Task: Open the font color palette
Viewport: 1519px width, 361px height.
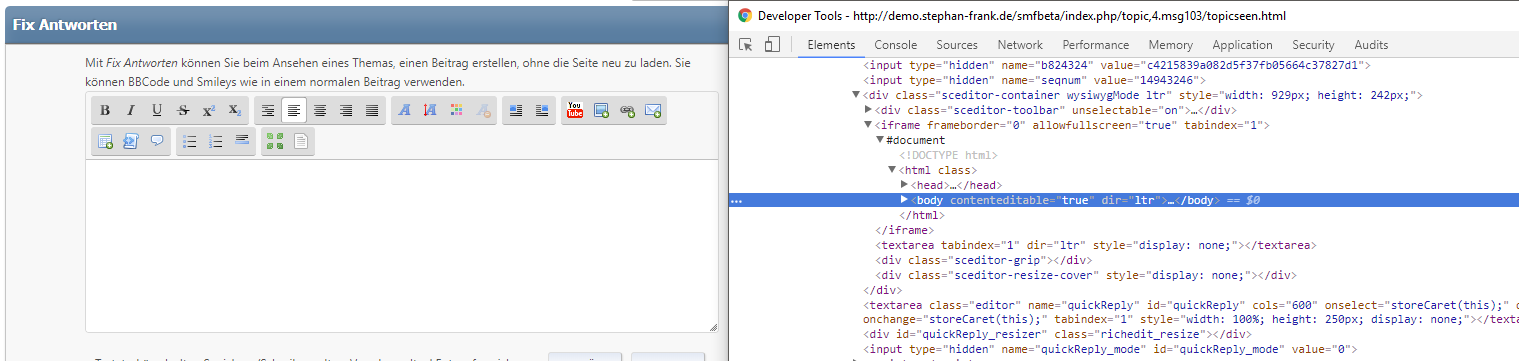Action: (457, 111)
